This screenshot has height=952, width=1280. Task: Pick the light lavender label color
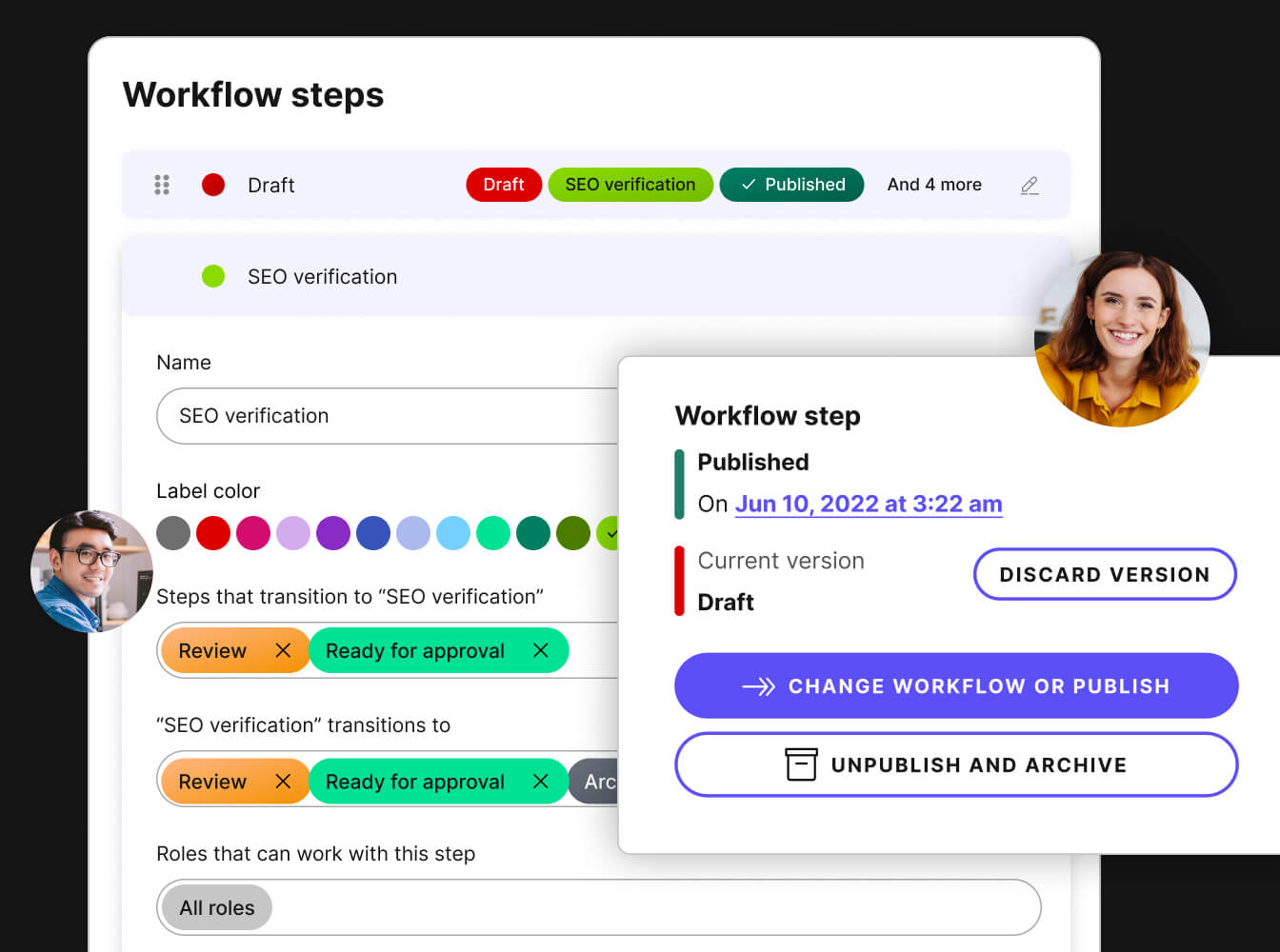pos(293,533)
